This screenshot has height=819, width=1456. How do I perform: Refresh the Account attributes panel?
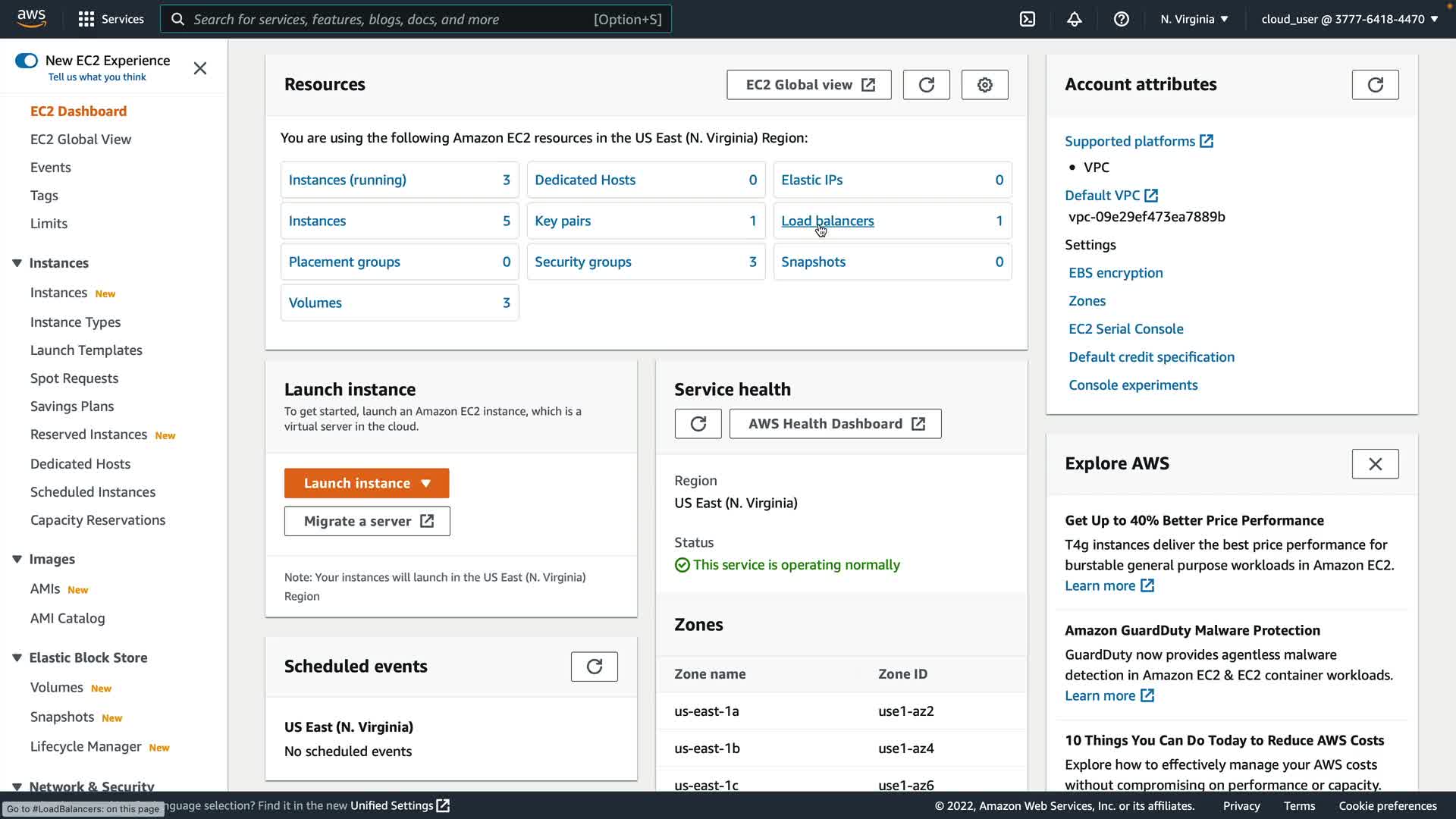[x=1375, y=85]
